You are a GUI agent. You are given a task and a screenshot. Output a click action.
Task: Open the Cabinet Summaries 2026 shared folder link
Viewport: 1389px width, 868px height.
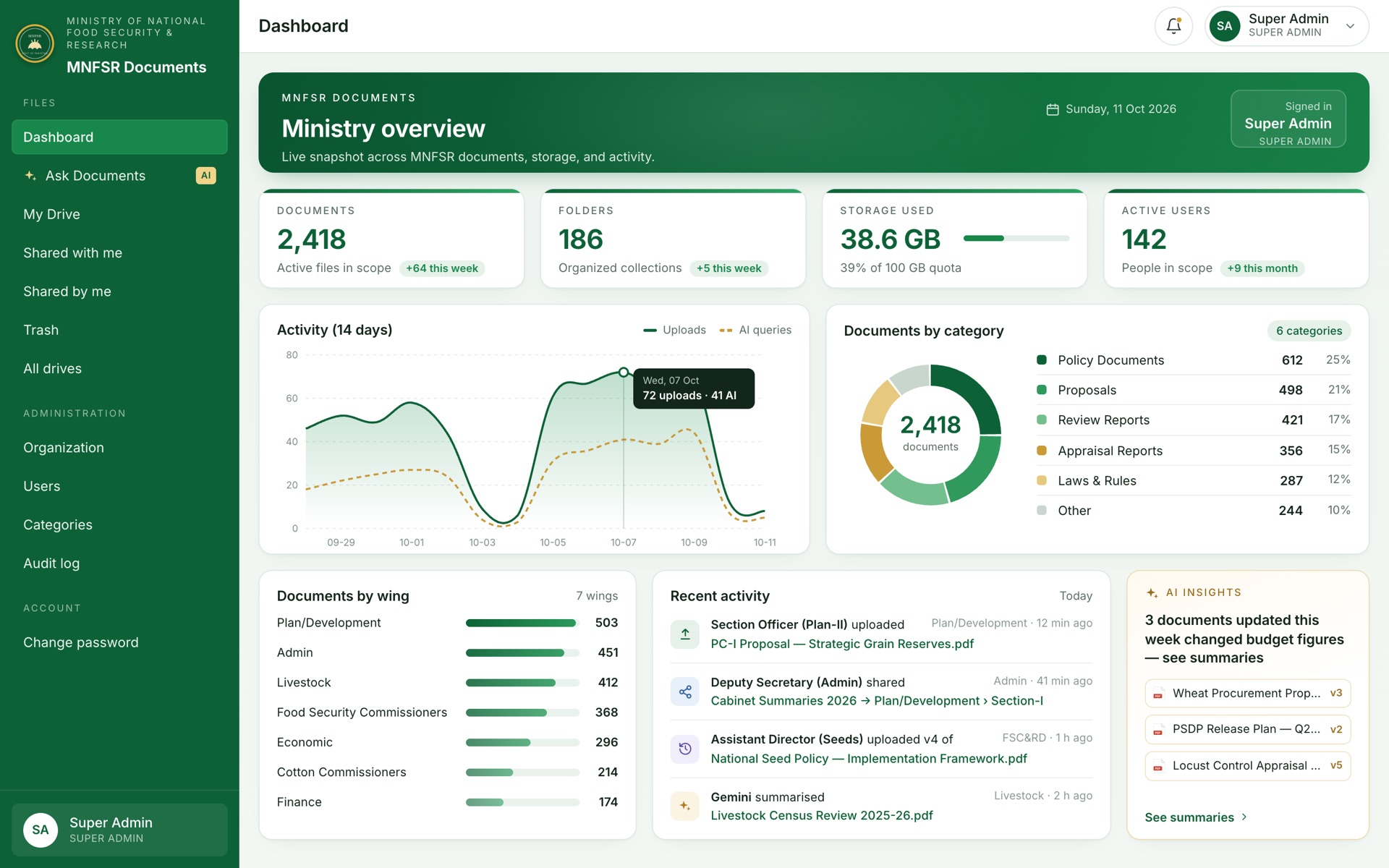point(877,700)
